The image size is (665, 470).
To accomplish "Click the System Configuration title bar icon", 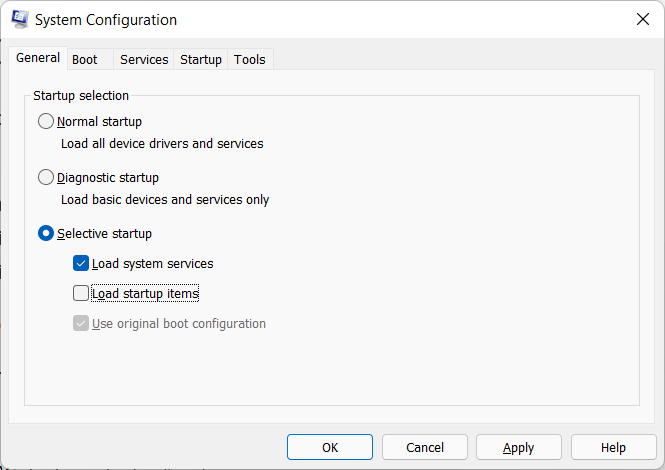I will click(x=20, y=20).
